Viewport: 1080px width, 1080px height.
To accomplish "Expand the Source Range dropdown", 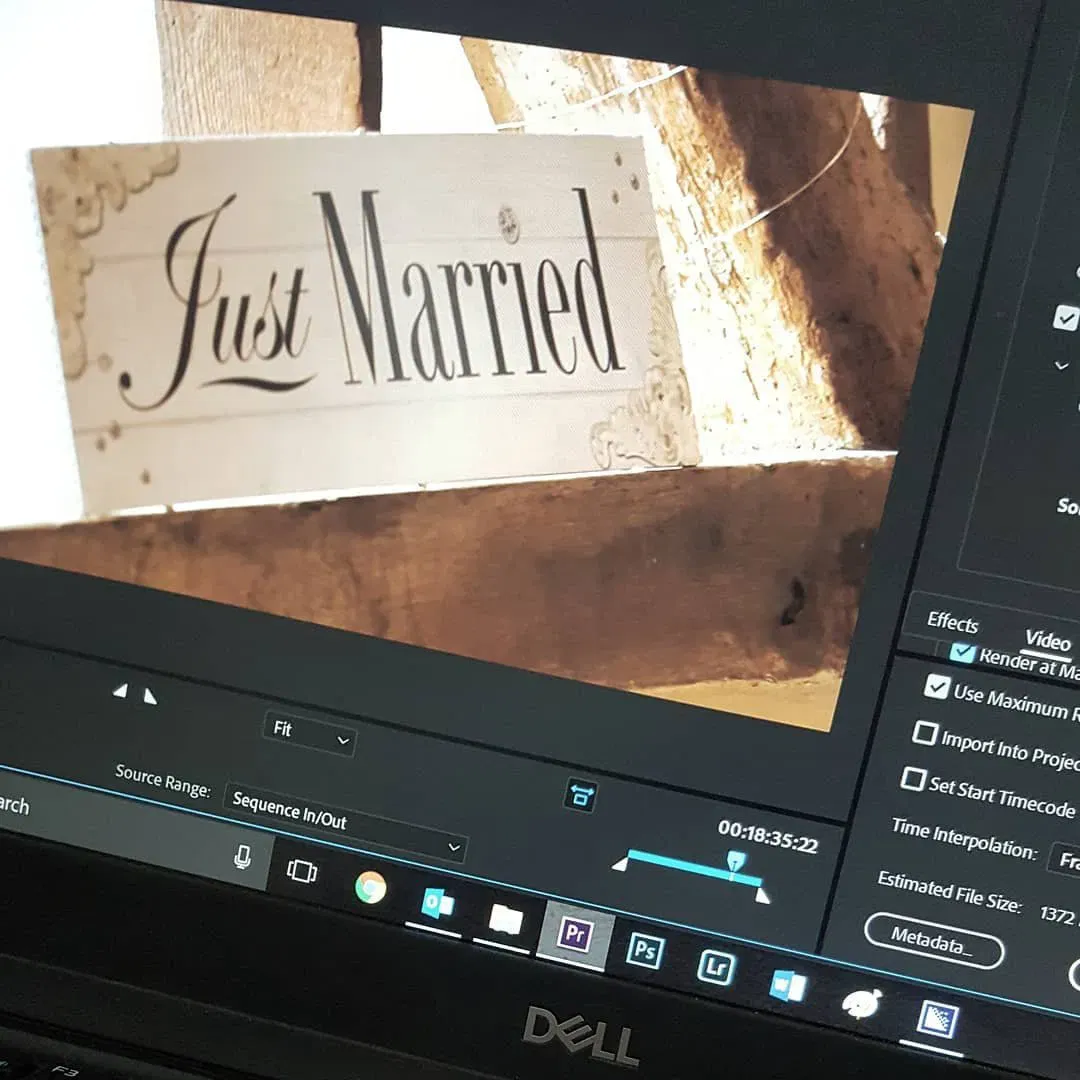I will click(x=345, y=824).
